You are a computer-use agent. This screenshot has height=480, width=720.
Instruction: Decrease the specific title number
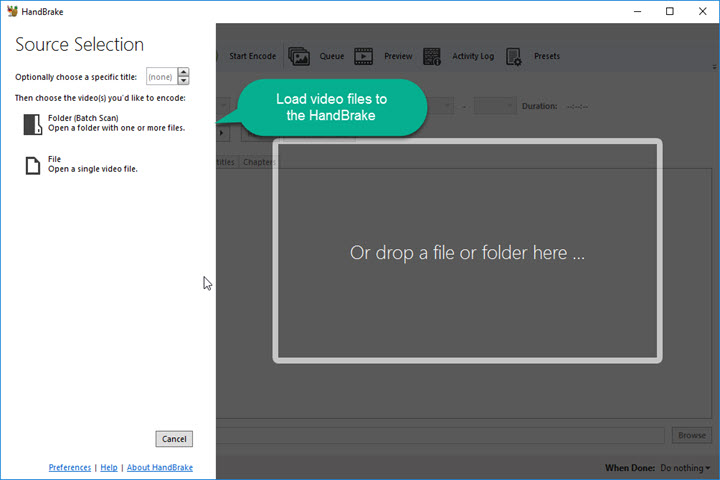point(183,80)
